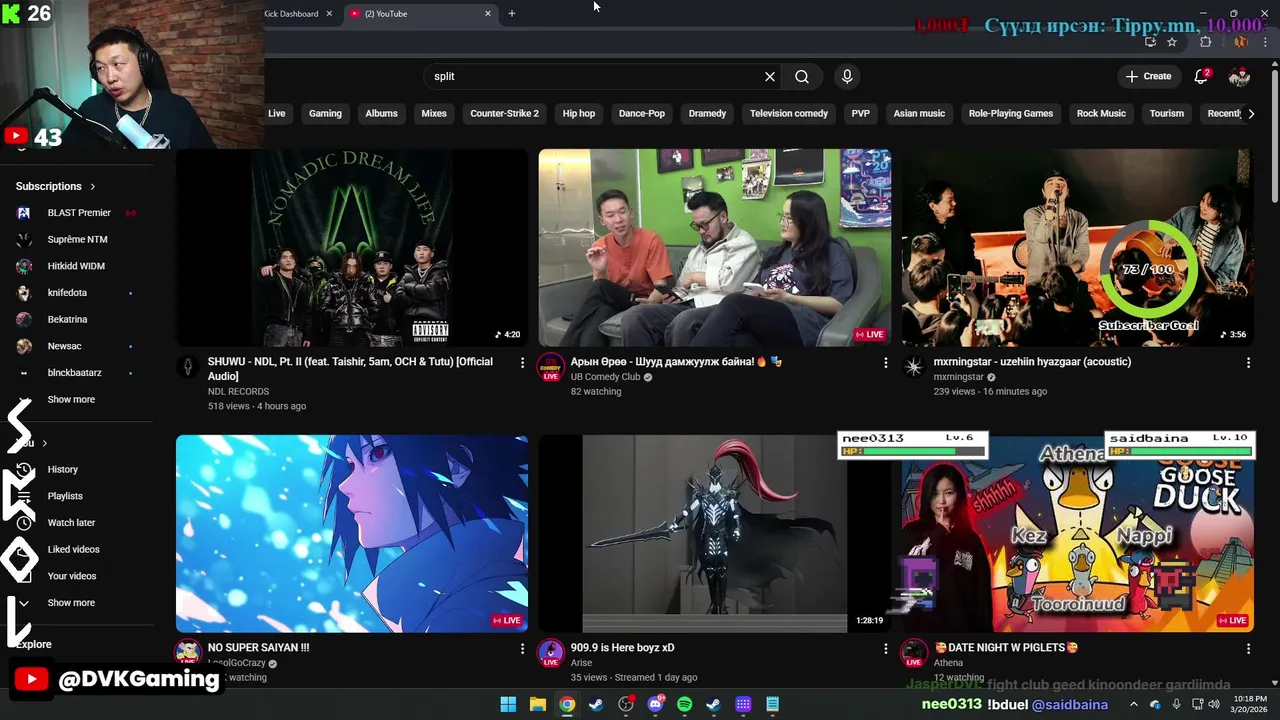This screenshot has width=1280, height=720.
Task: Open more options for the UB Comedy Club stream
Action: 885,363
